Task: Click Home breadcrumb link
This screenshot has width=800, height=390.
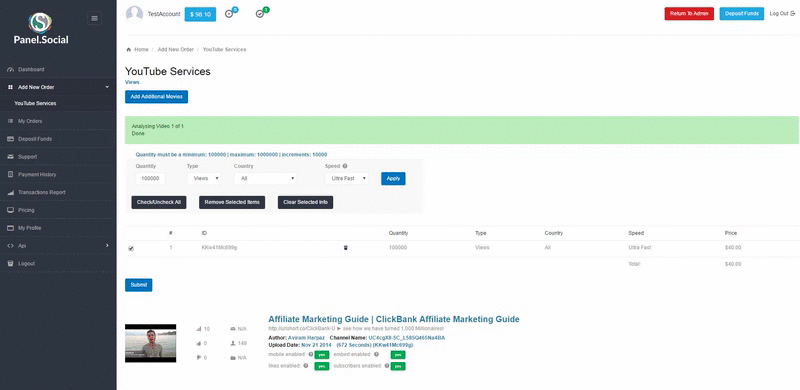Action: [x=141, y=50]
